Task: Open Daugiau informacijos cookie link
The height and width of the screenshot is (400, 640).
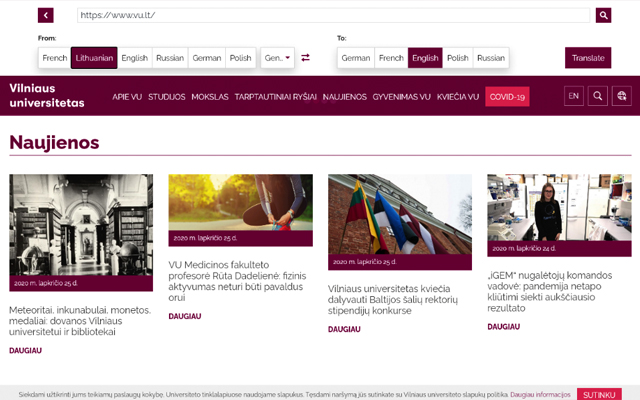Action: click(x=540, y=395)
